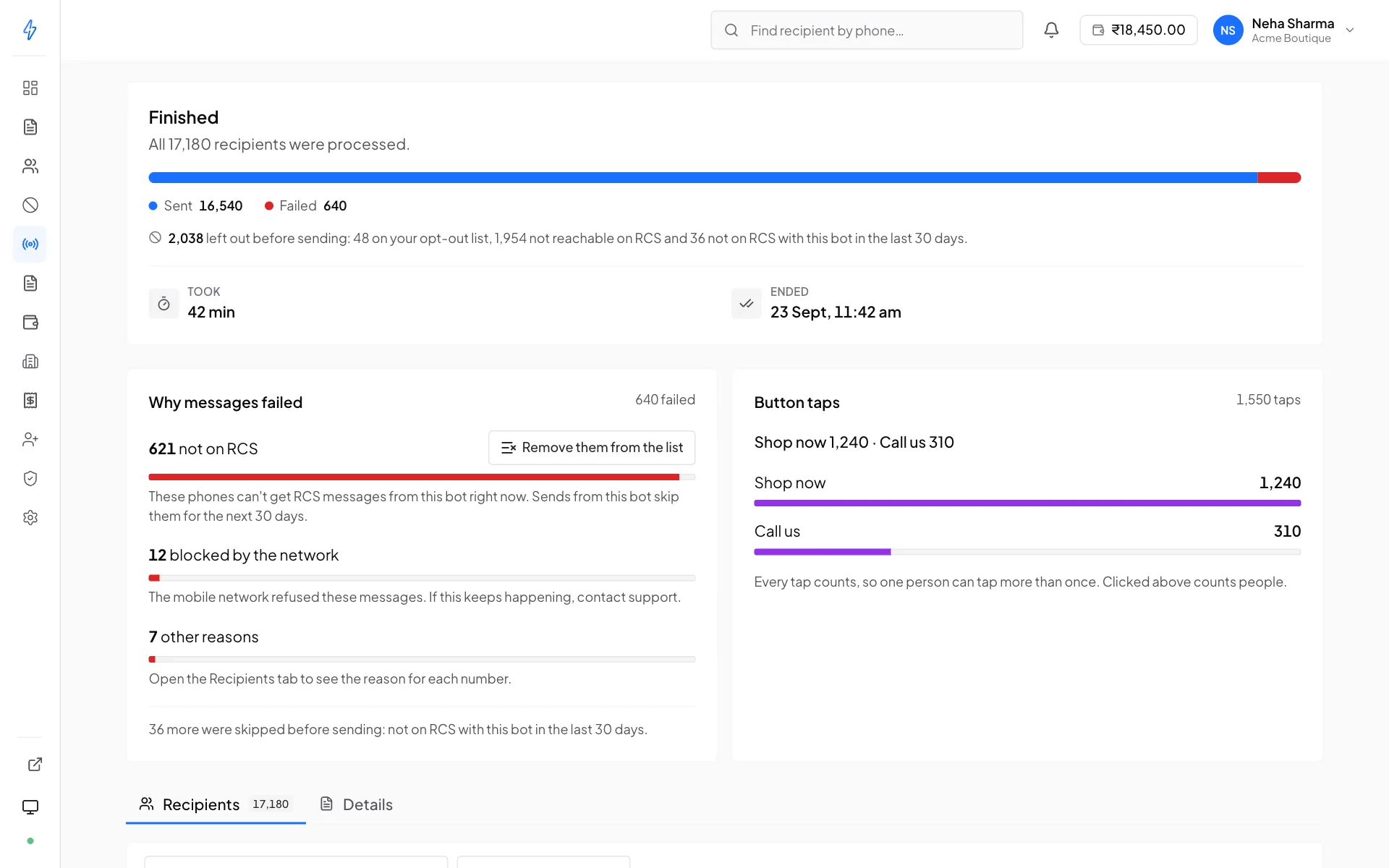The width and height of the screenshot is (1389, 868).
Task: Click the external link icon in sidebar
Action: (x=35, y=765)
